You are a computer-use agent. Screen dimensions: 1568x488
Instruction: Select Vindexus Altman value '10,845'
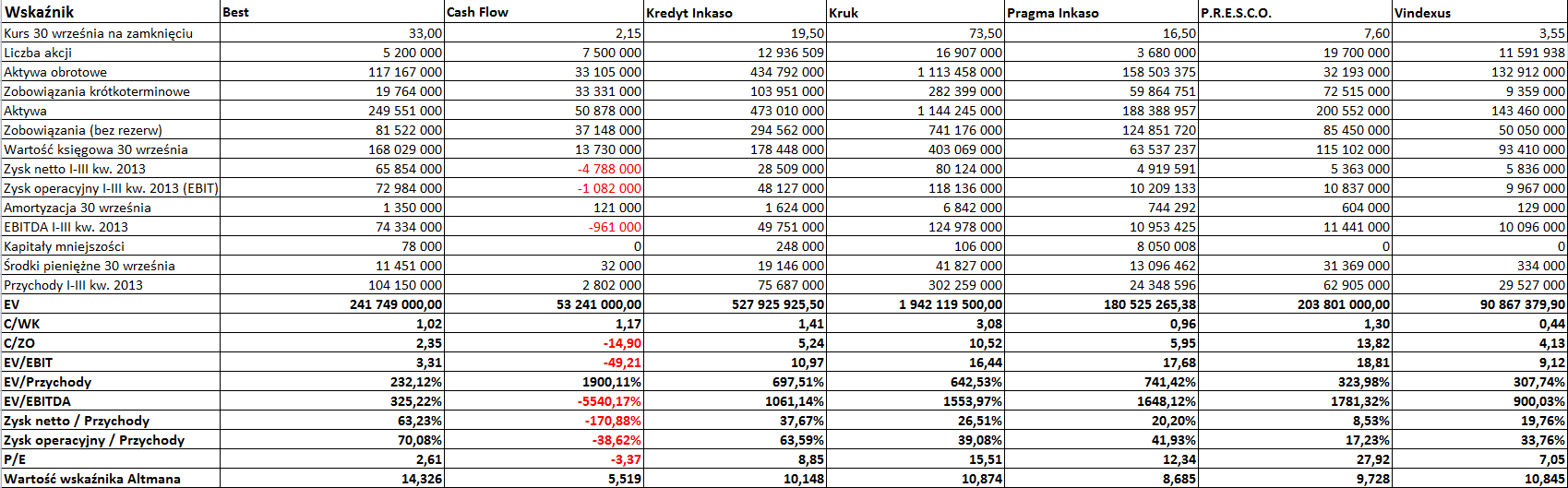point(1545,479)
